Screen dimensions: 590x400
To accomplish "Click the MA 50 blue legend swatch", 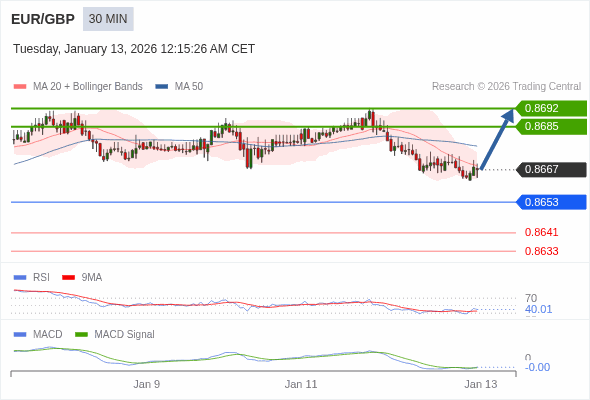I will tap(161, 87).
